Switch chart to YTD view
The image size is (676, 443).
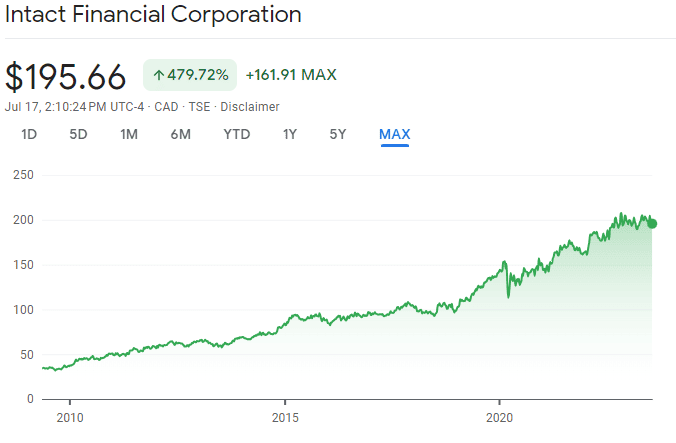click(237, 134)
